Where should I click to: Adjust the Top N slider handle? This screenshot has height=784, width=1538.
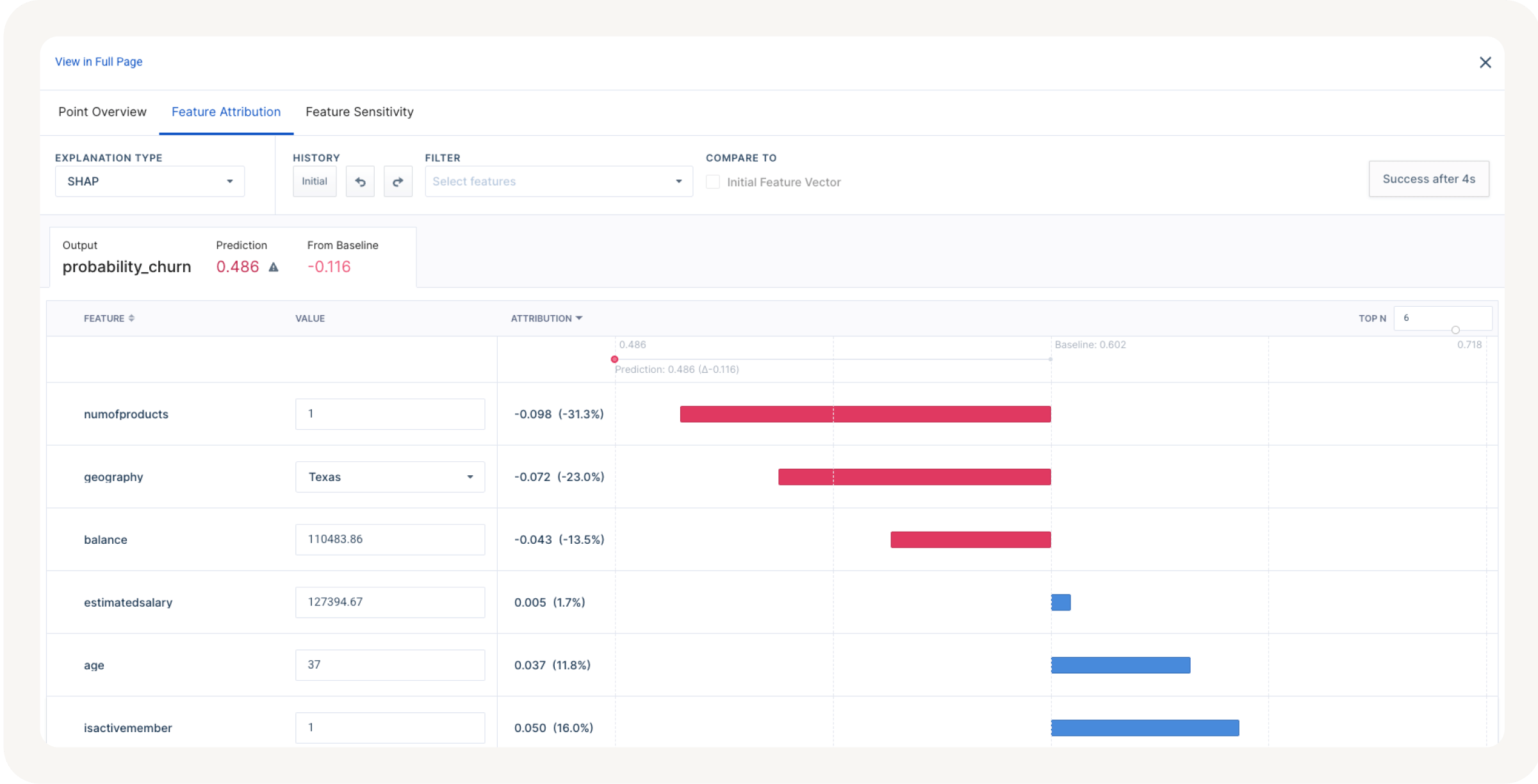[x=1457, y=331]
